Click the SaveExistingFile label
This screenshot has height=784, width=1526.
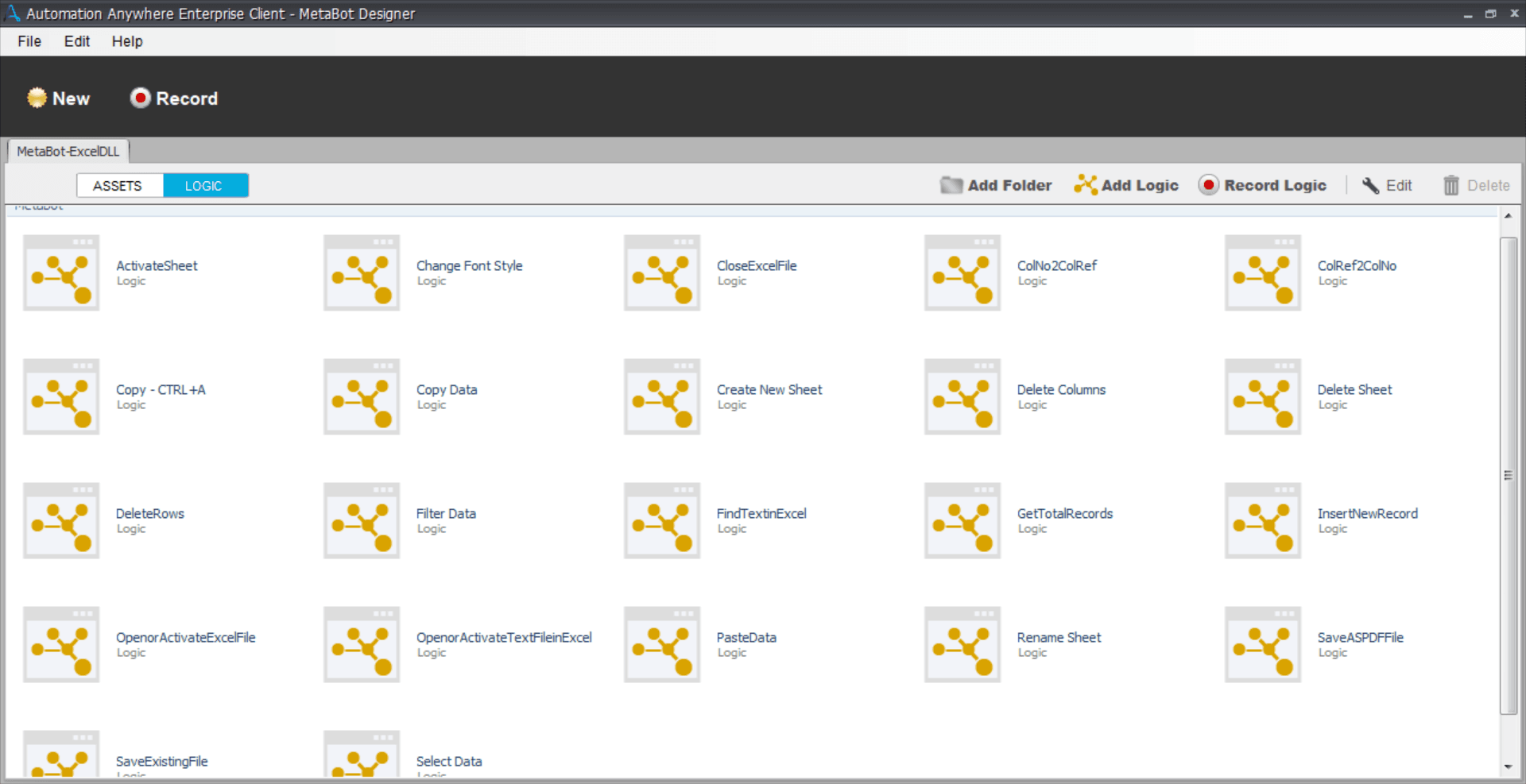pos(162,761)
